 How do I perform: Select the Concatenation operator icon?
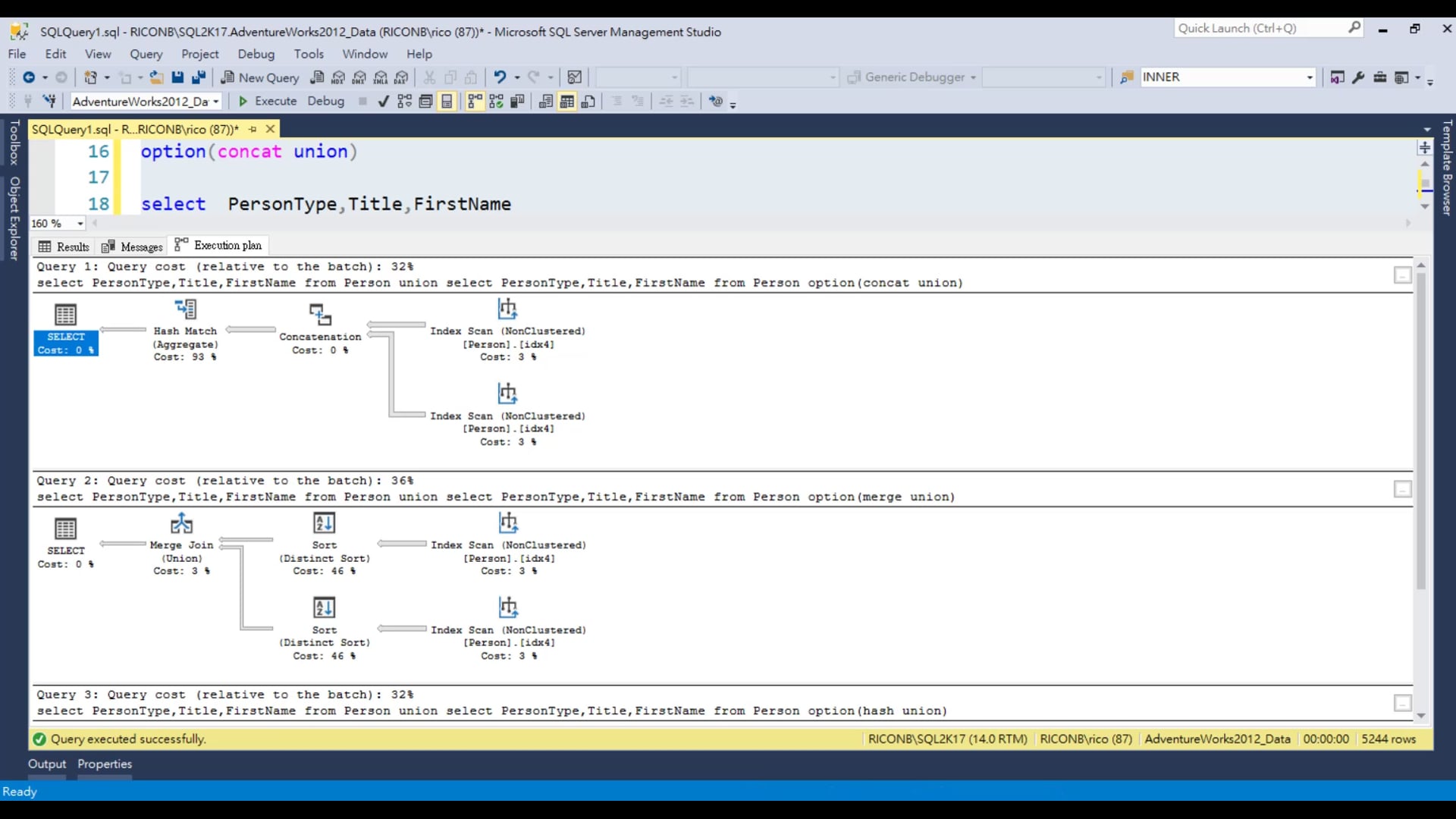320,315
